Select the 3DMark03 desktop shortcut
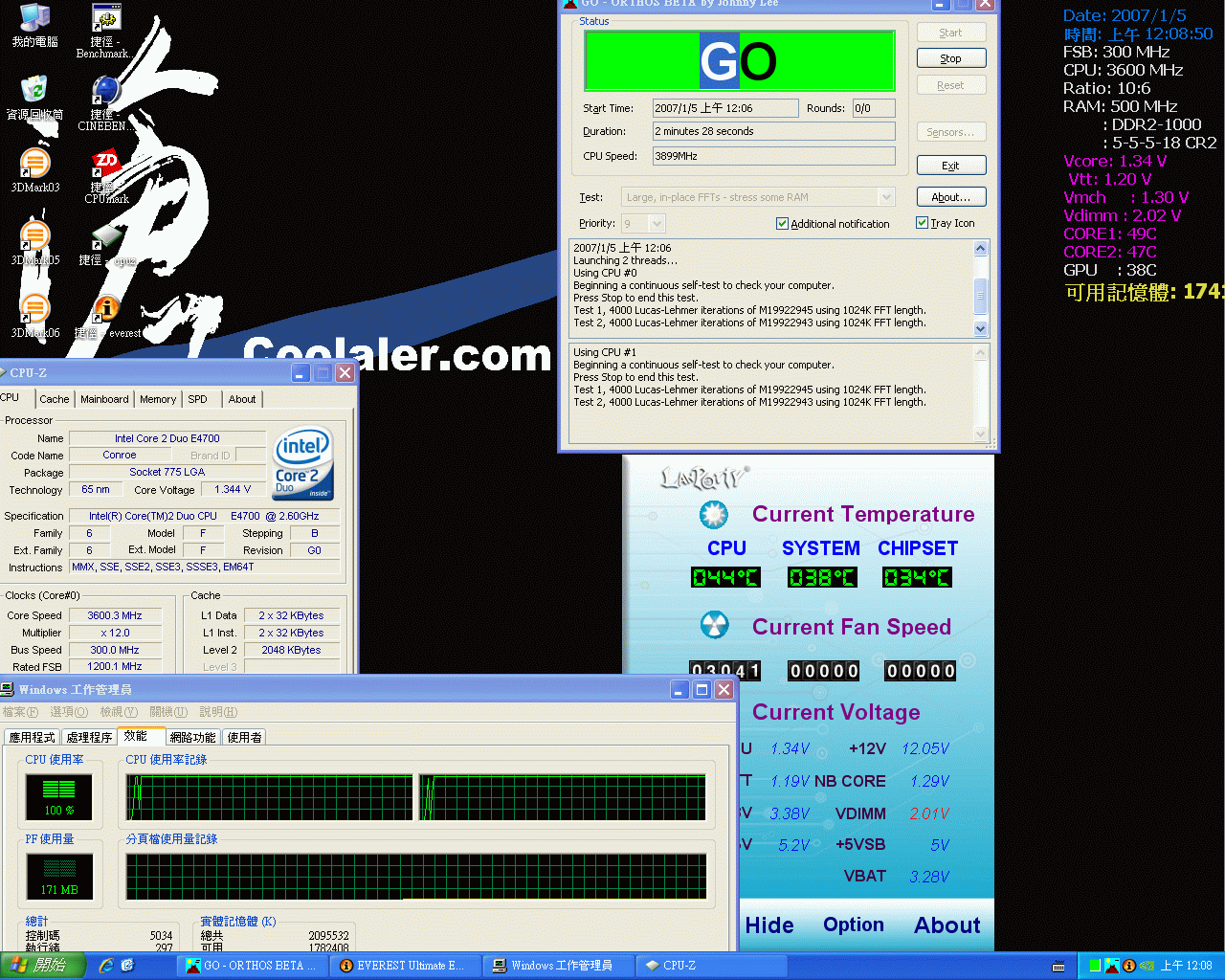 point(35,171)
